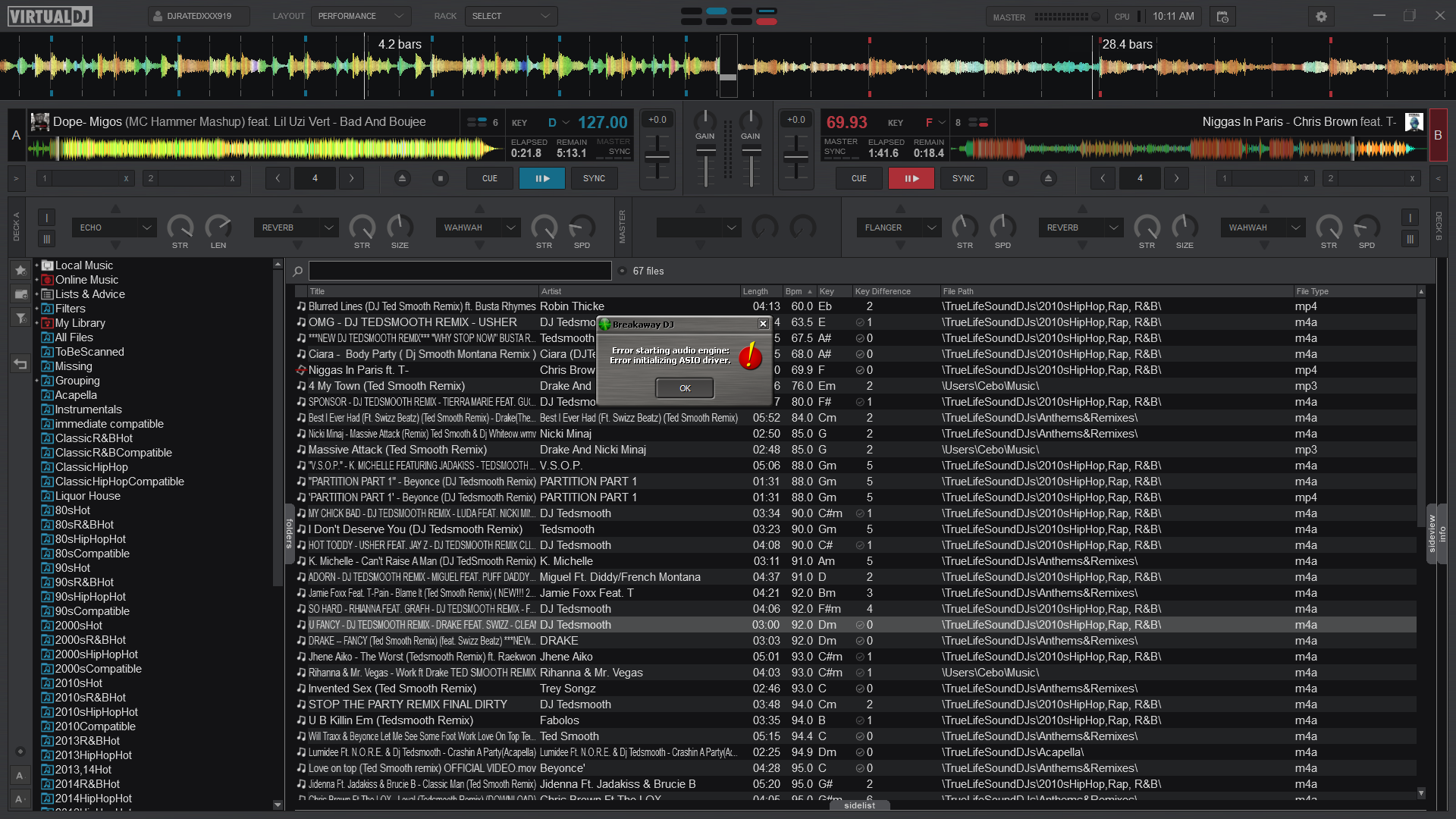Click the magnifier search icon
This screenshot has height=819, width=1456.
(298, 271)
